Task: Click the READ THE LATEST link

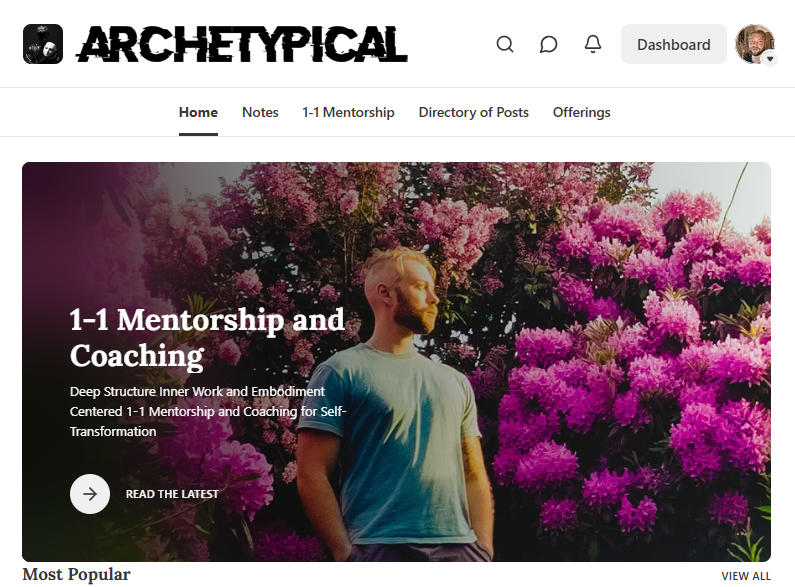Action: click(172, 494)
